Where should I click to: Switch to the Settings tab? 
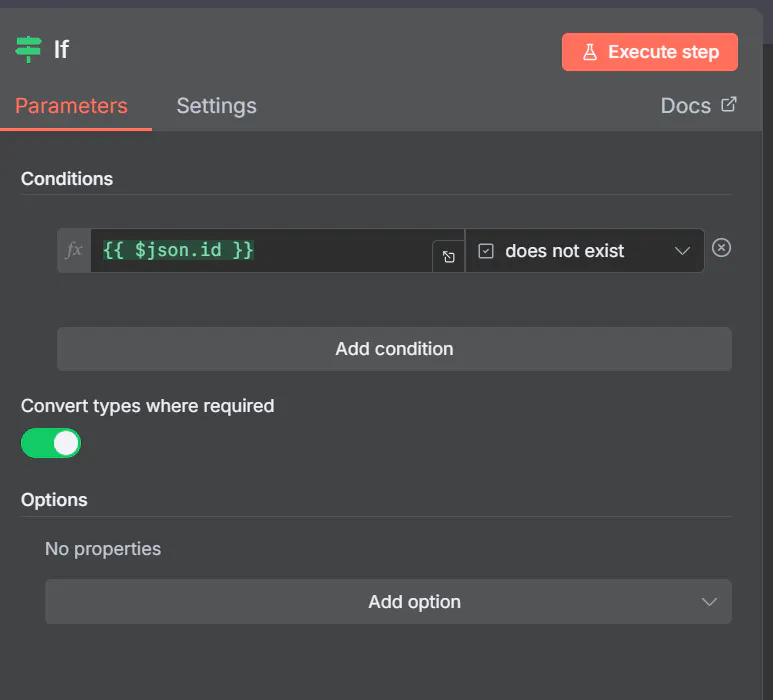tap(216, 106)
